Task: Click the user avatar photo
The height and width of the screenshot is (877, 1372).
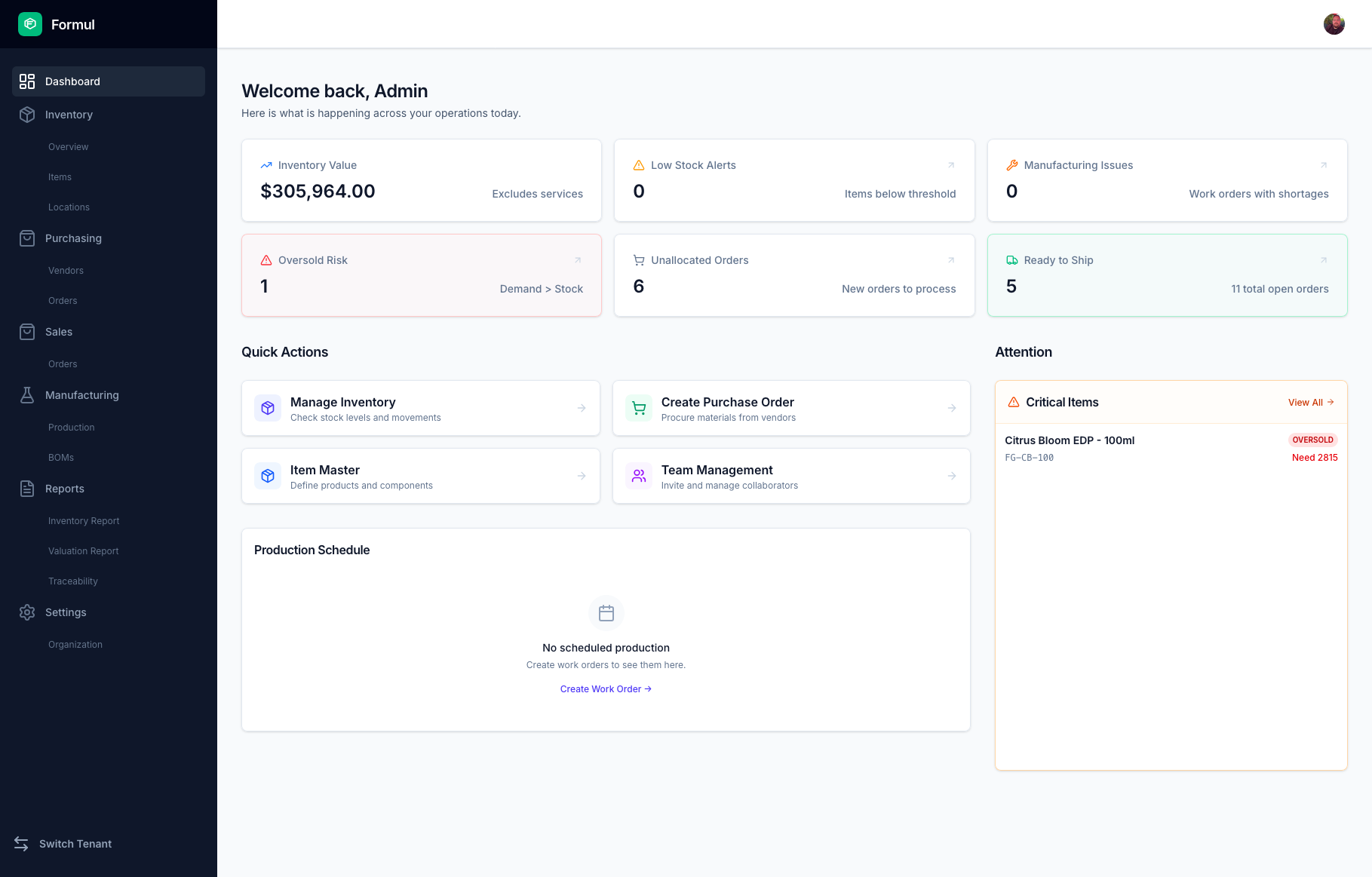Action: (1334, 23)
